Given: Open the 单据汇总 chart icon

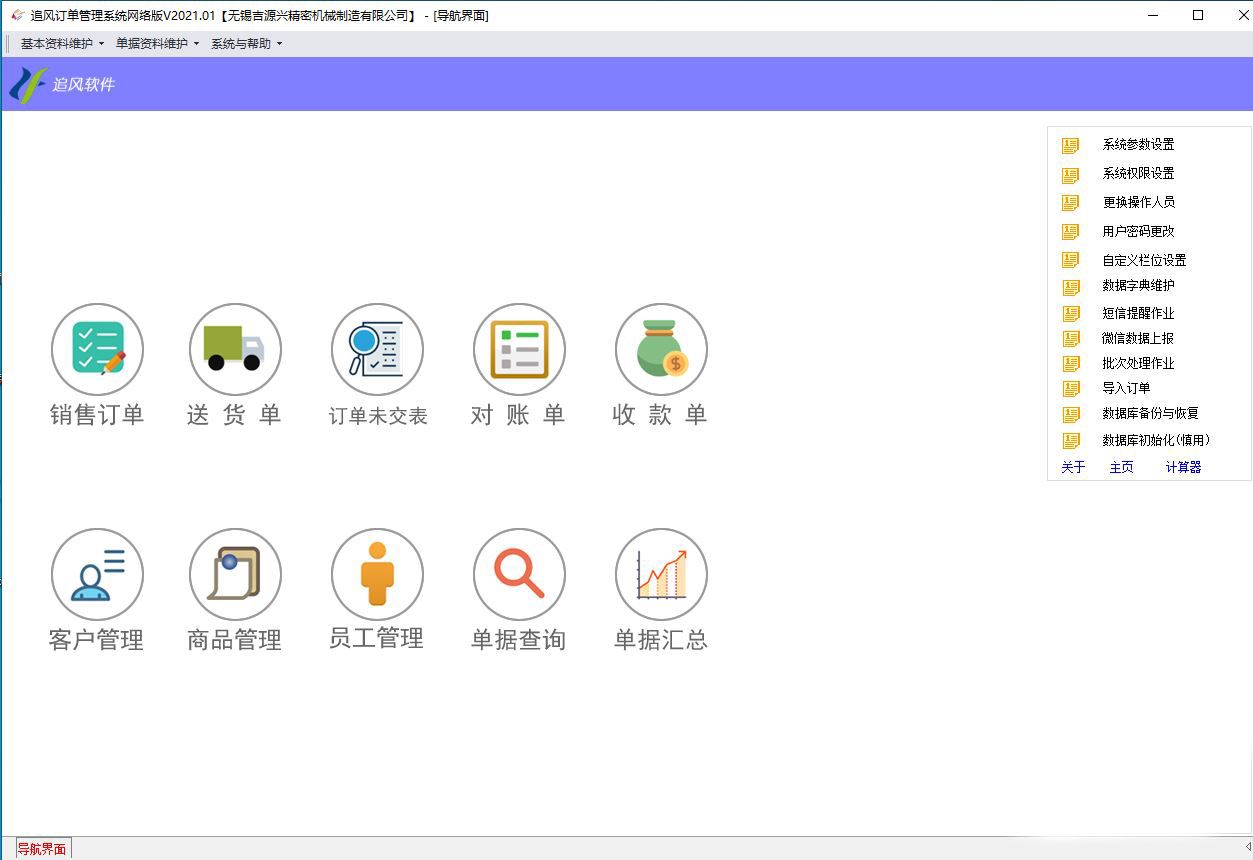Looking at the screenshot, I should pyautogui.click(x=661, y=575).
